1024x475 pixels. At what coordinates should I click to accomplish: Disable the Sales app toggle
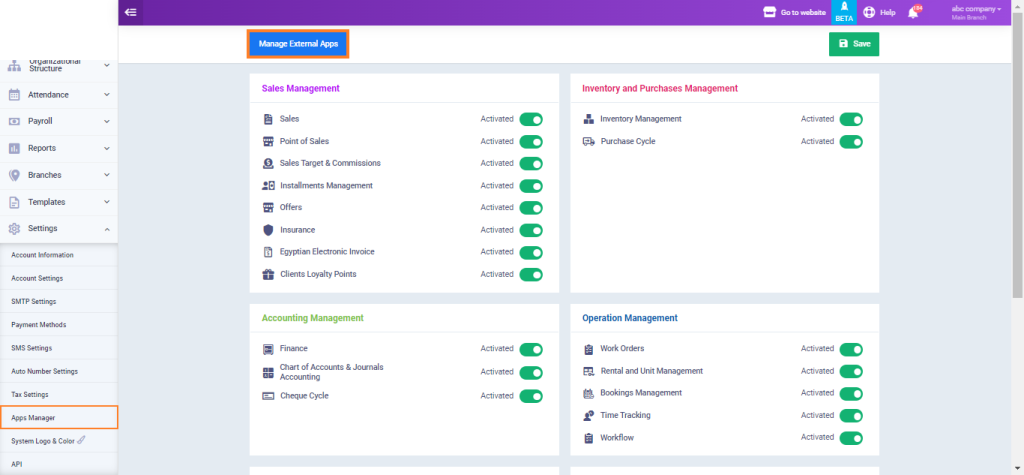531,120
